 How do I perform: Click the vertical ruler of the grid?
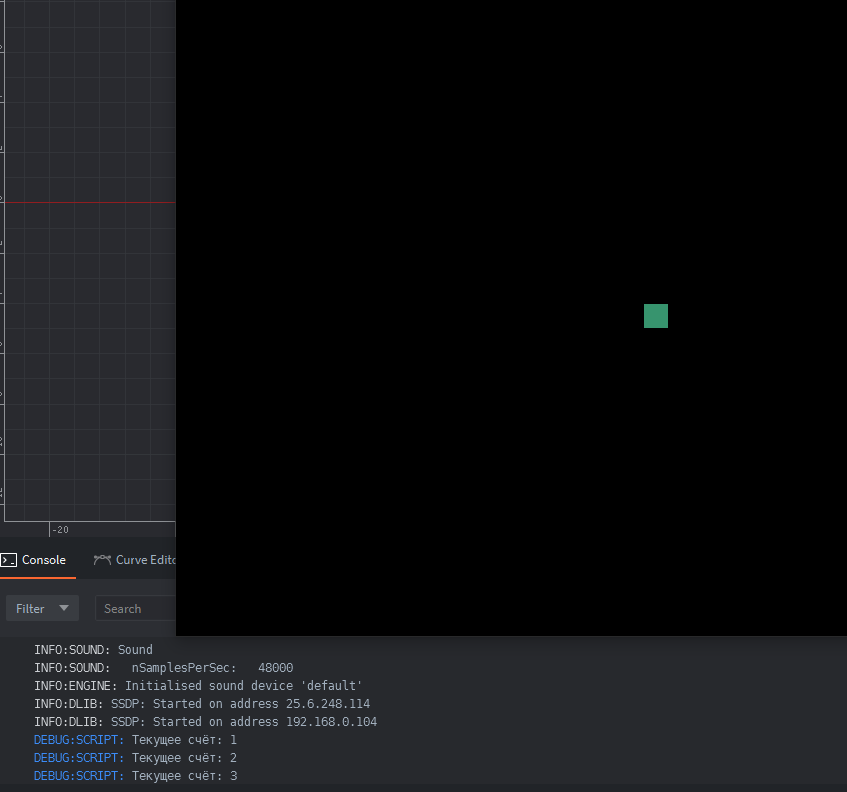click(x=2, y=300)
